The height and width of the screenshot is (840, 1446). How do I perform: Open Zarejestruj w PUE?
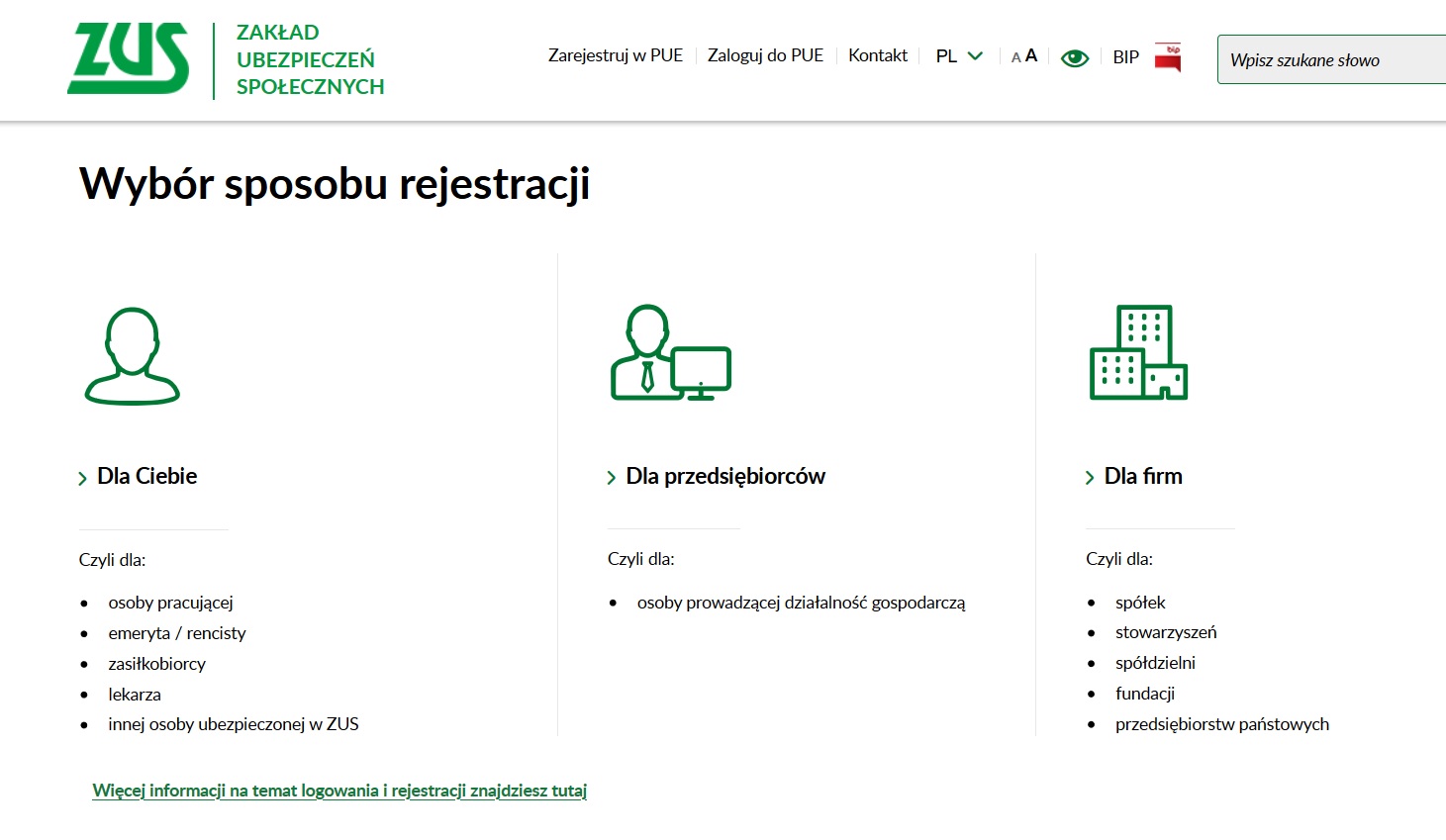tap(616, 55)
